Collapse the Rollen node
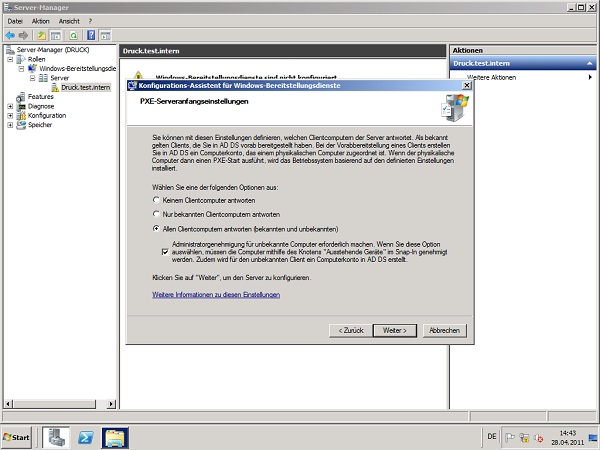Image resolution: width=600 pixels, height=450 pixels. (x=10, y=59)
